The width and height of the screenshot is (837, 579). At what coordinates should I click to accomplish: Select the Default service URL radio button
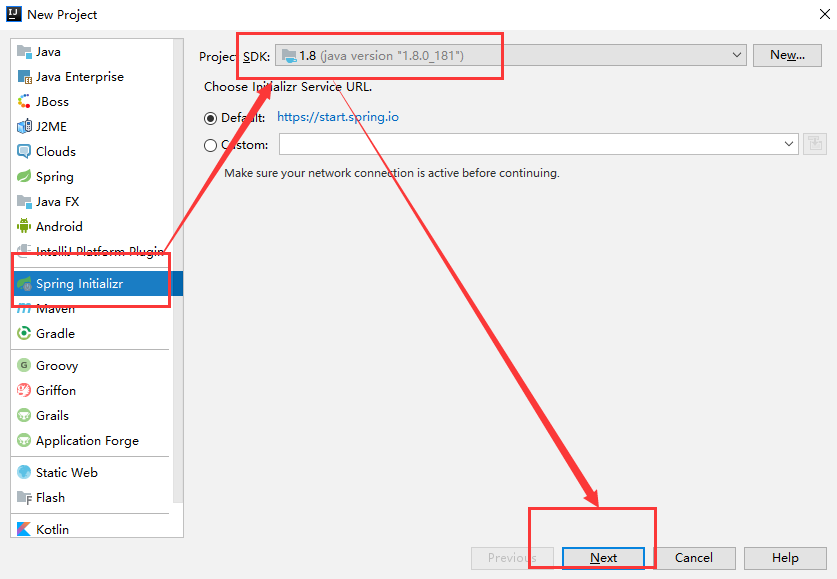click(210, 118)
